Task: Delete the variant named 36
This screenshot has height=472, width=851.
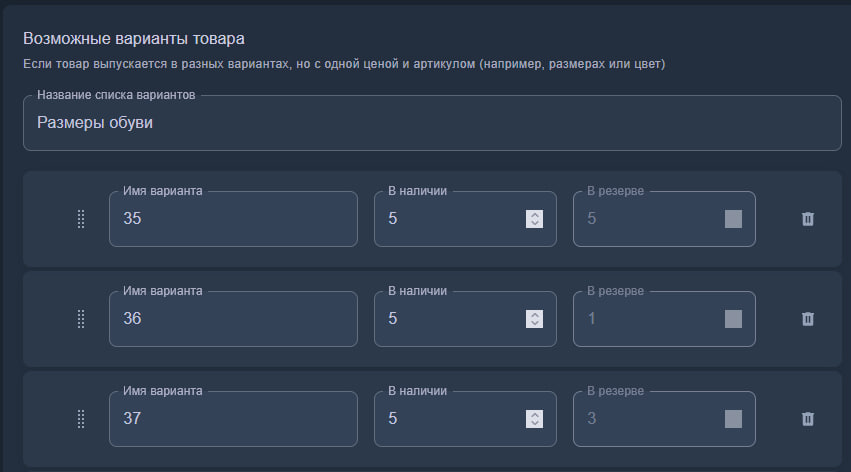Action: pos(808,319)
